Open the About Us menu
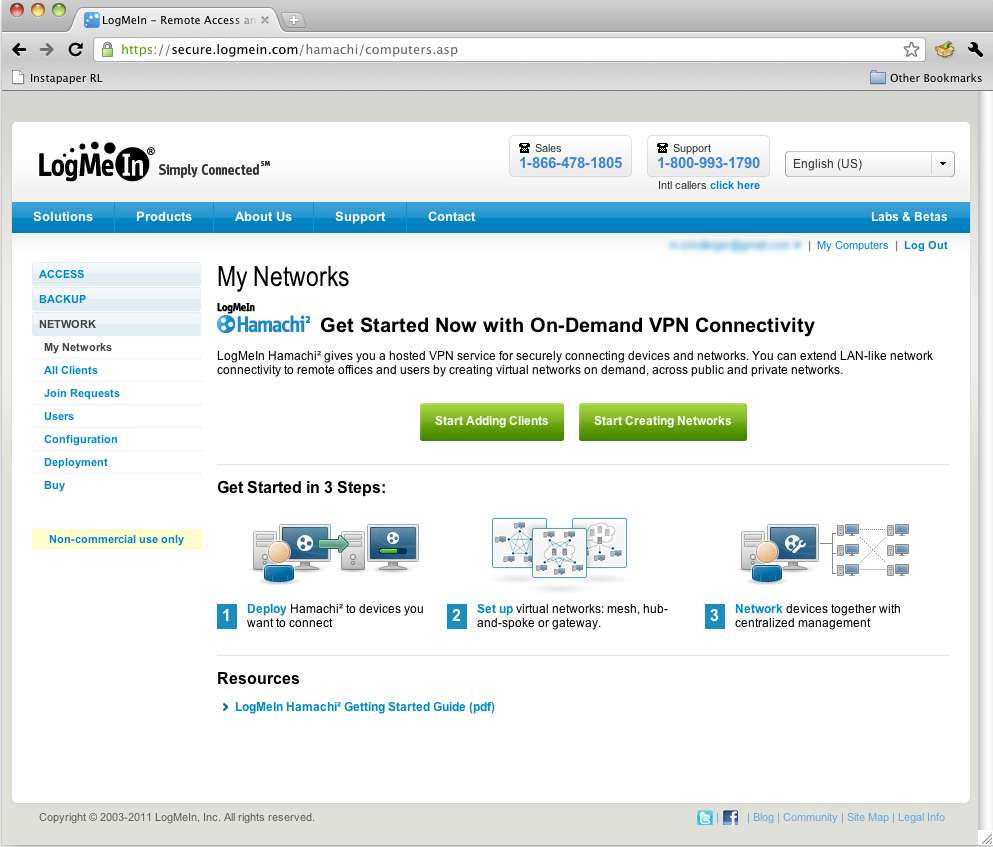 tap(263, 217)
